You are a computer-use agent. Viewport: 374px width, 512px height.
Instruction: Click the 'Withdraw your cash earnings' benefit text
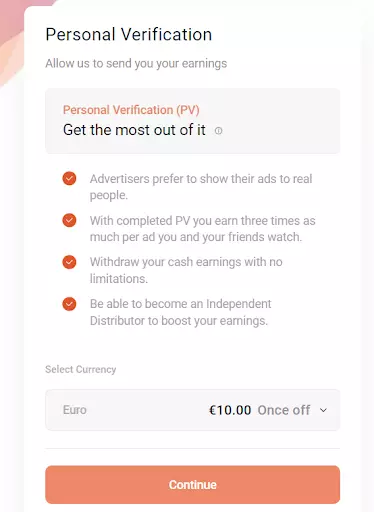point(186,270)
